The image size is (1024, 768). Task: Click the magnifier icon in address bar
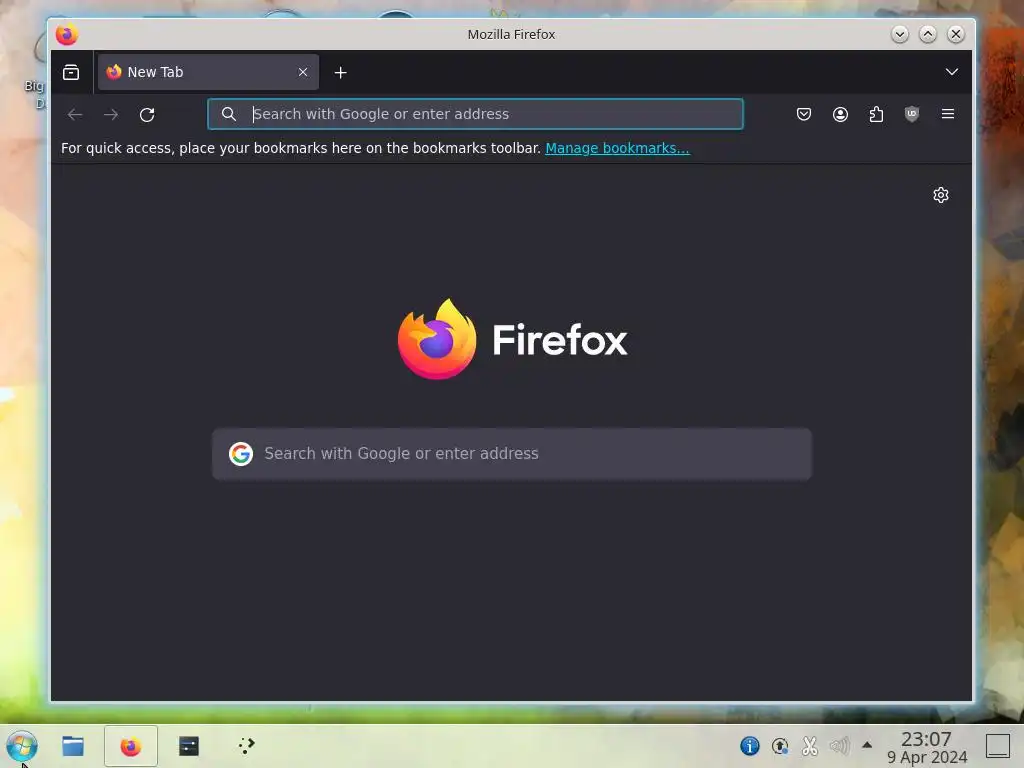229,114
